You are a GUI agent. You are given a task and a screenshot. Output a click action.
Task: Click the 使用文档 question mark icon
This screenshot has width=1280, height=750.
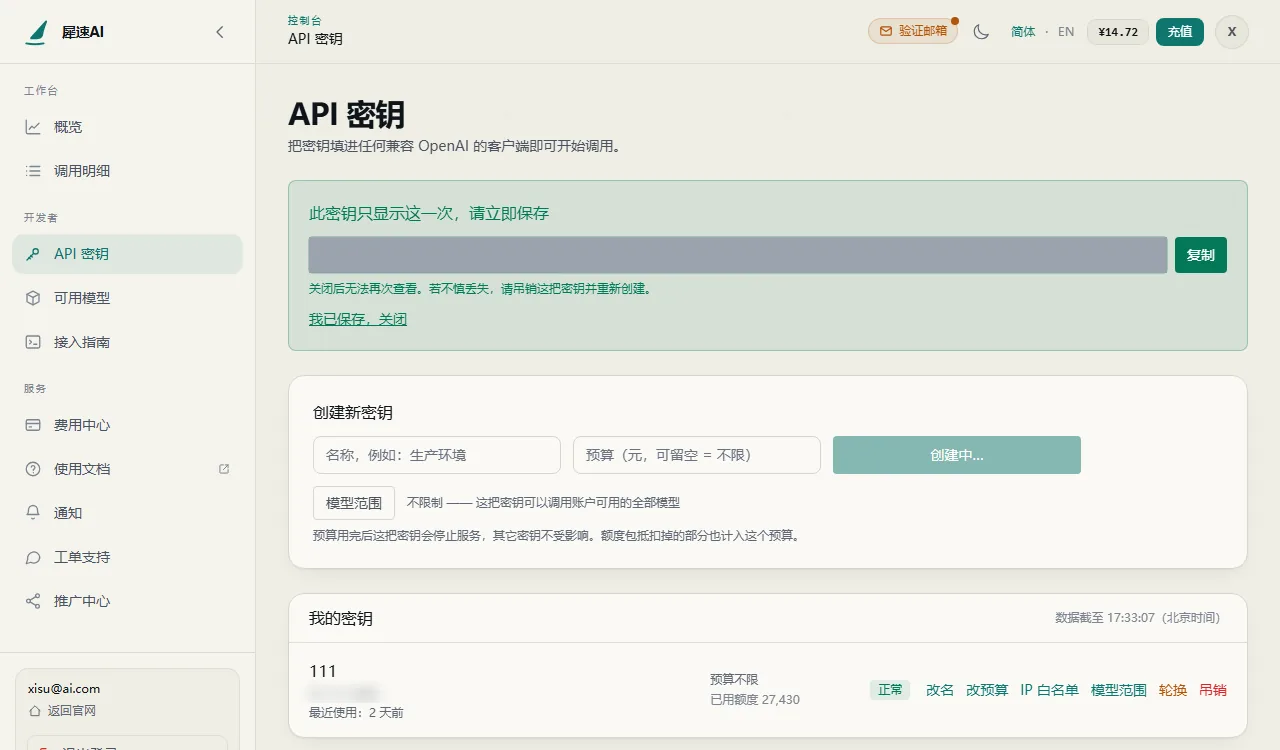pos(33,469)
